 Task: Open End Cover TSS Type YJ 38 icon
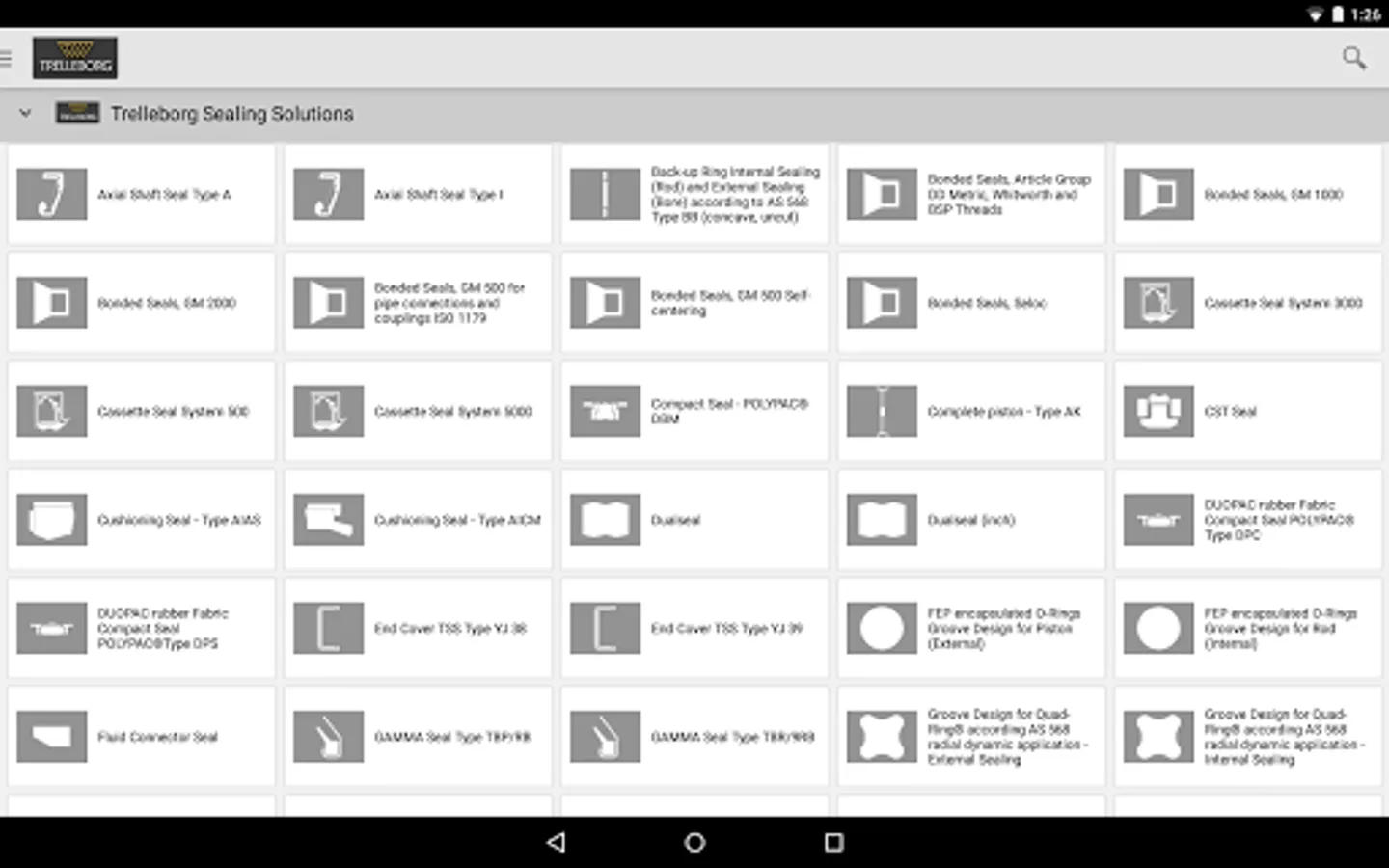(x=329, y=628)
